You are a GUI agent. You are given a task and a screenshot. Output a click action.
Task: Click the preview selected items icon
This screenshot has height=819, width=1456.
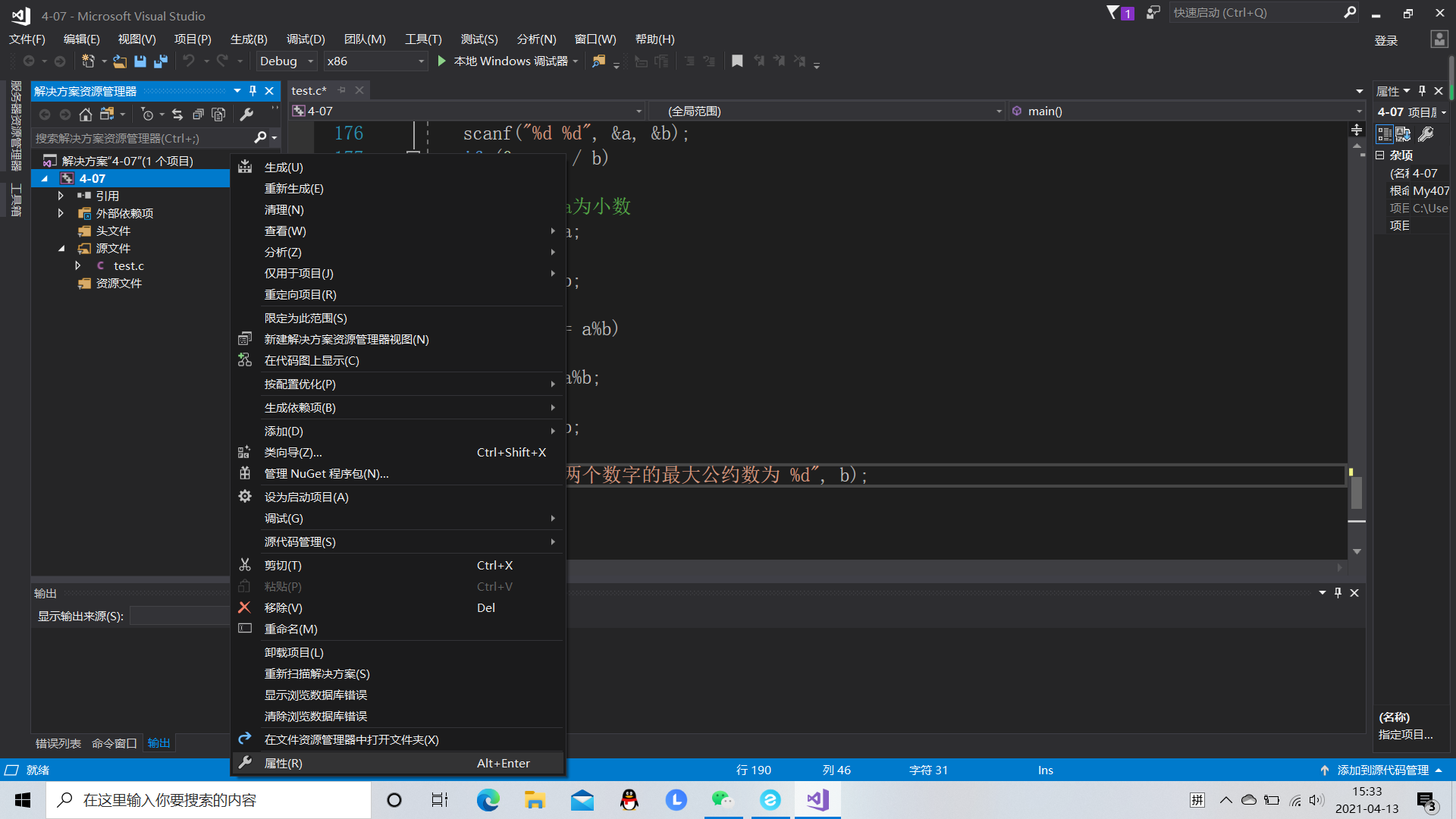pyautogui.click(x=218, y=115)
